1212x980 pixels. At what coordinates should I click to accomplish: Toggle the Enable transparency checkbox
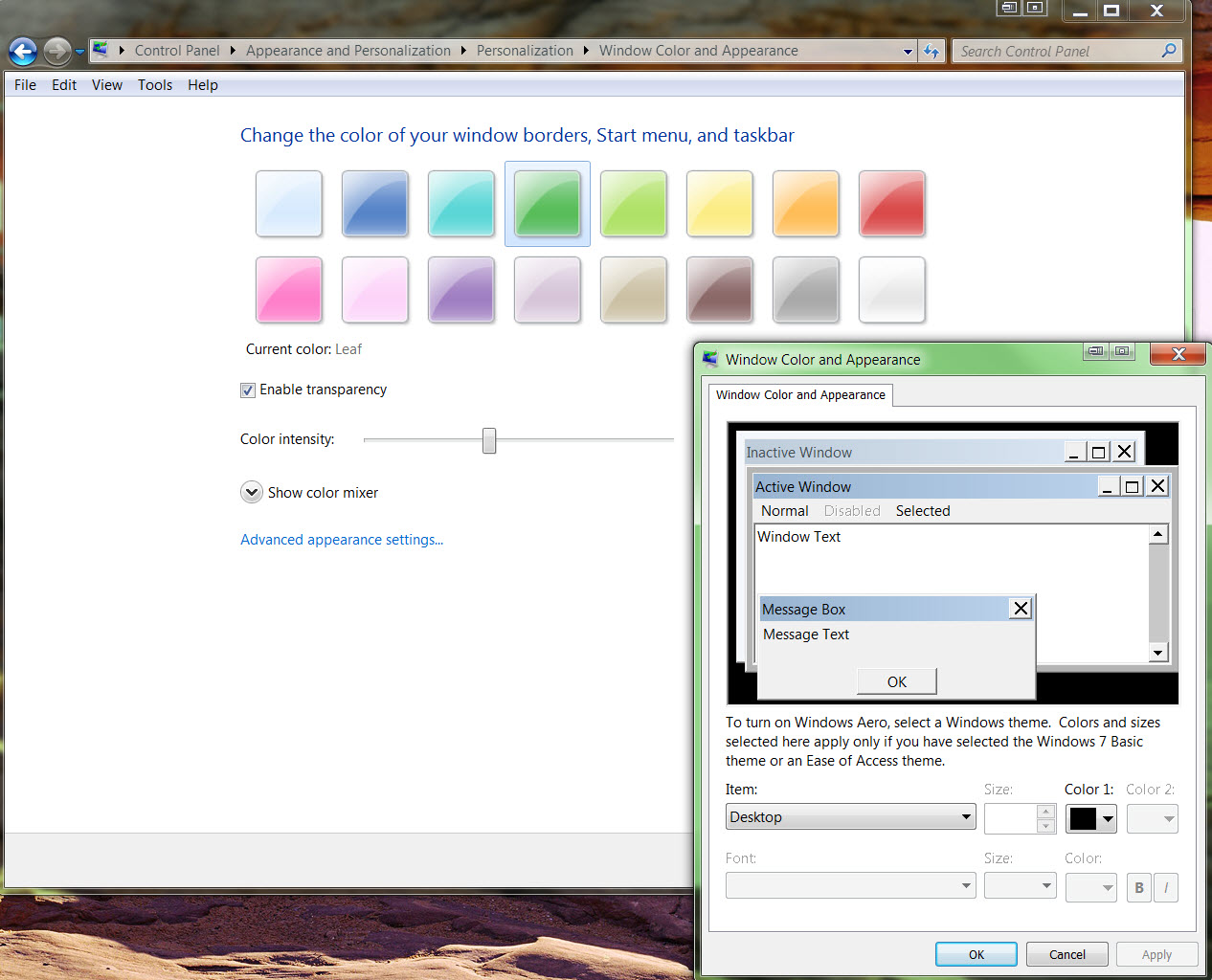coord(248,390)
